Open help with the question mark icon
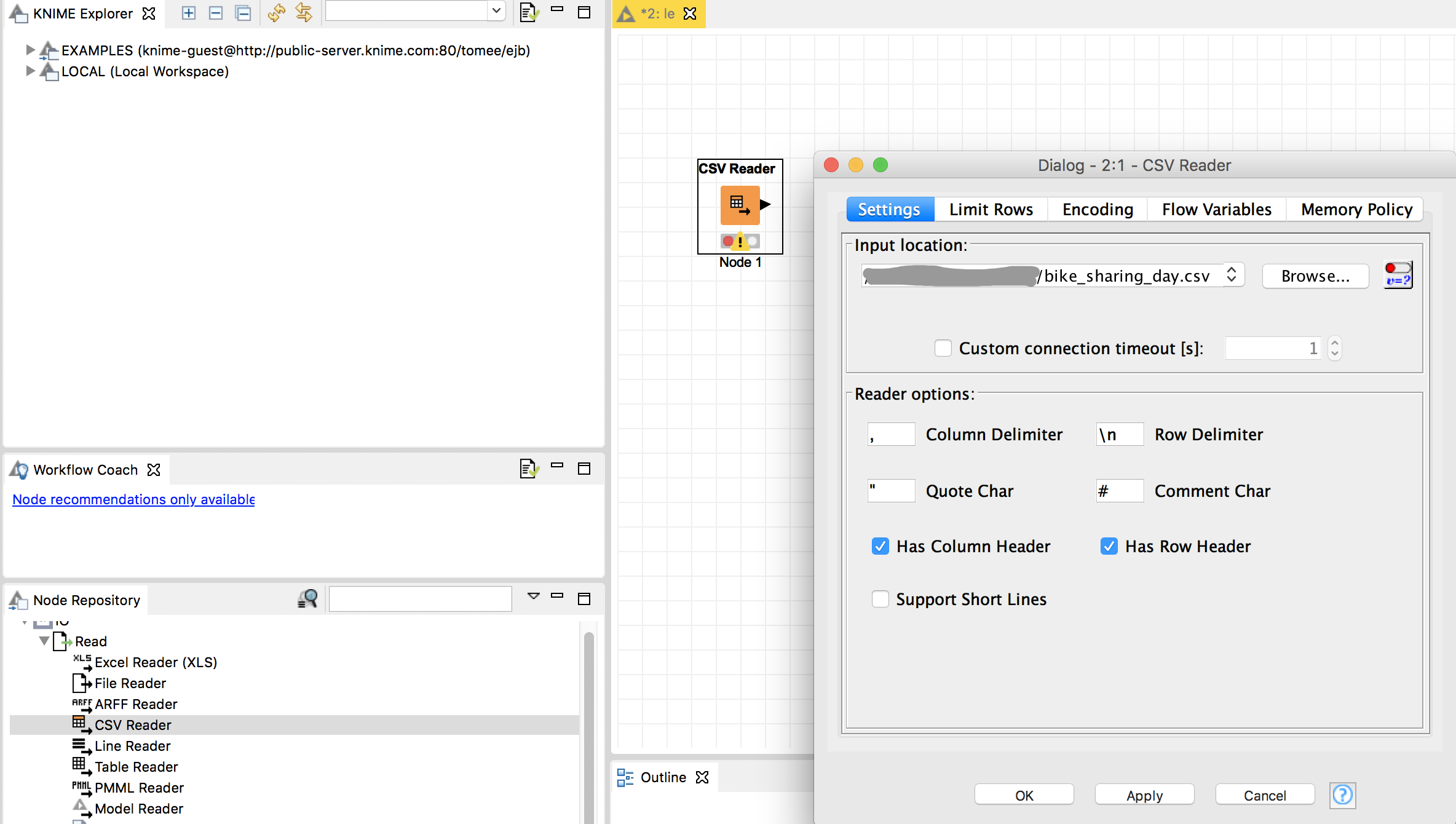Image resolution: width=1456 pixels, height=824 pixels. 1343,795
